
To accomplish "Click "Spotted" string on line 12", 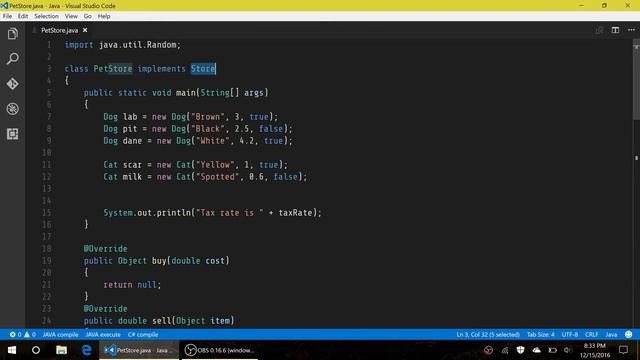I will point(218,177).
